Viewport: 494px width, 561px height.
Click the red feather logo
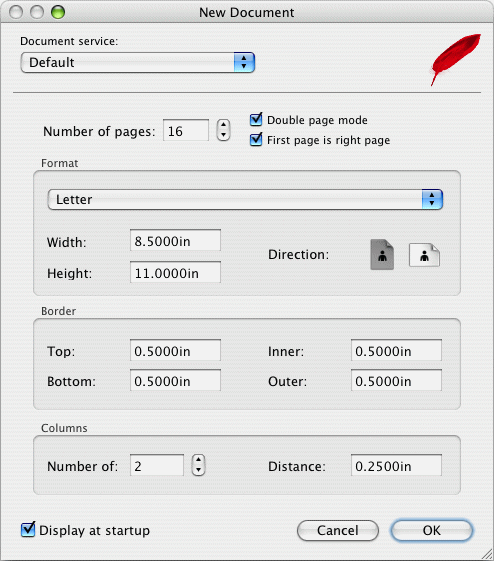[x=455, y=59]
